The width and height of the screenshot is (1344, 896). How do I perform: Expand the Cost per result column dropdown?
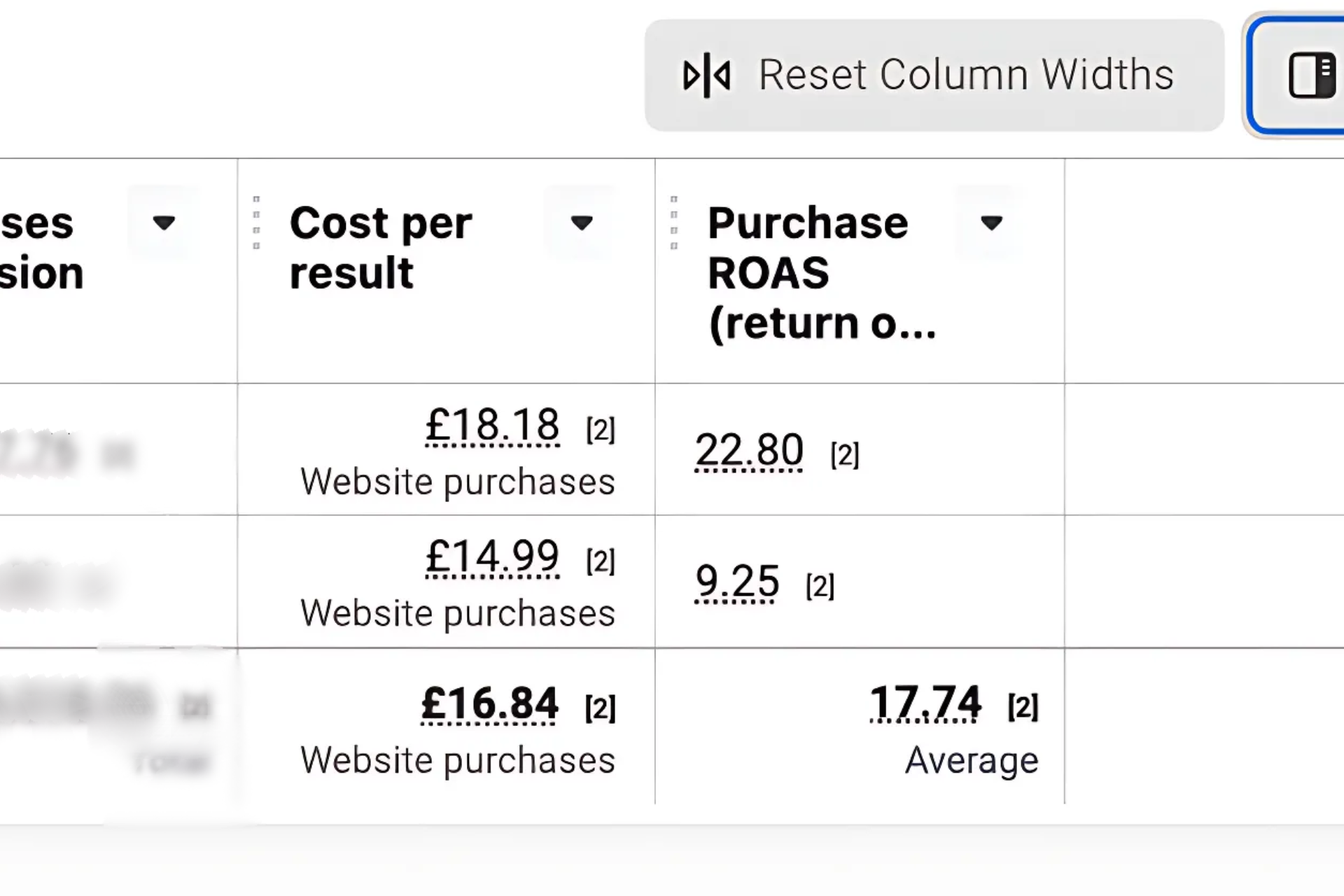(581, 223)
